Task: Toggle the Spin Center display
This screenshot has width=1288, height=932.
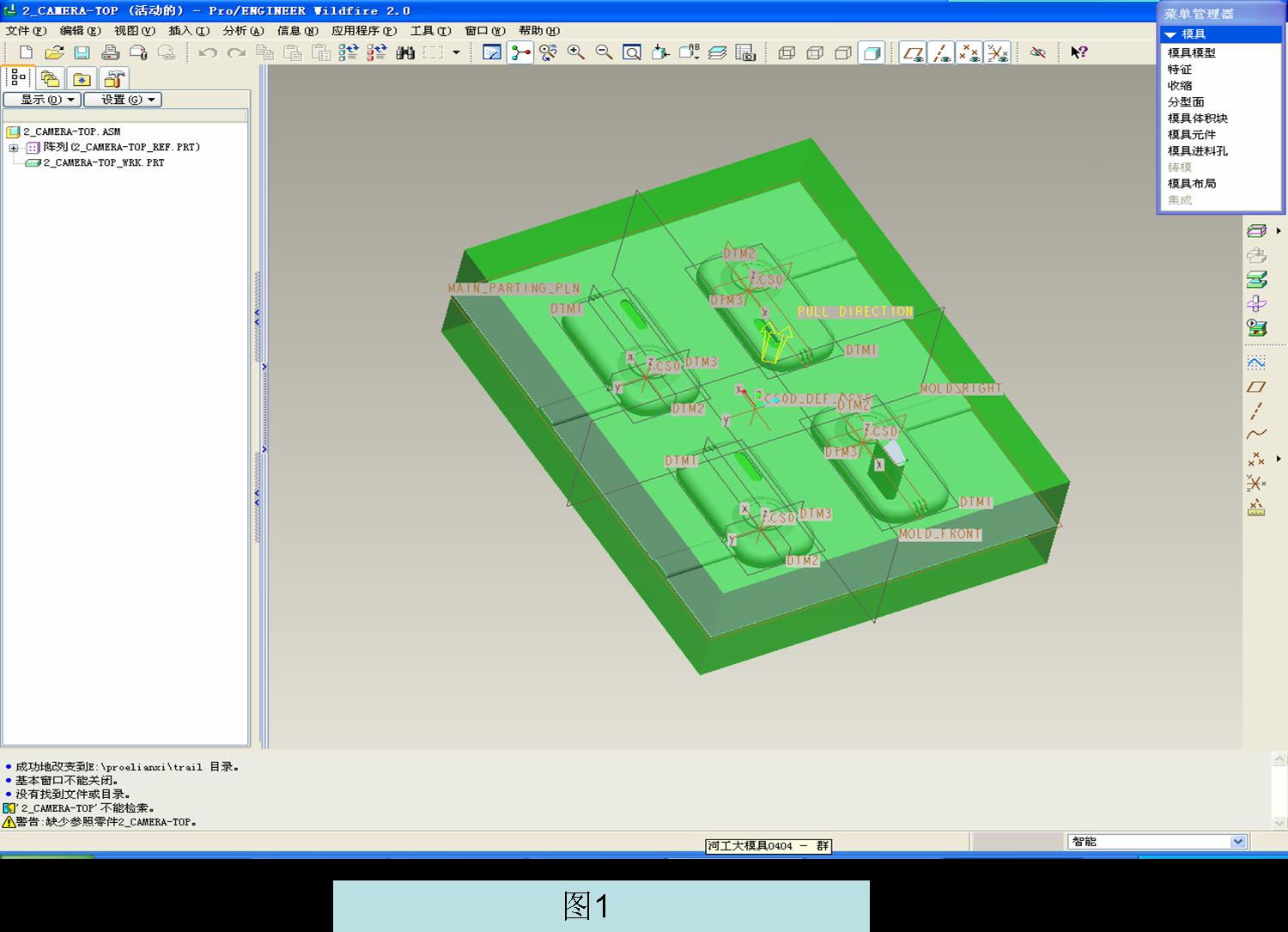Action: (x=520, y=52)
